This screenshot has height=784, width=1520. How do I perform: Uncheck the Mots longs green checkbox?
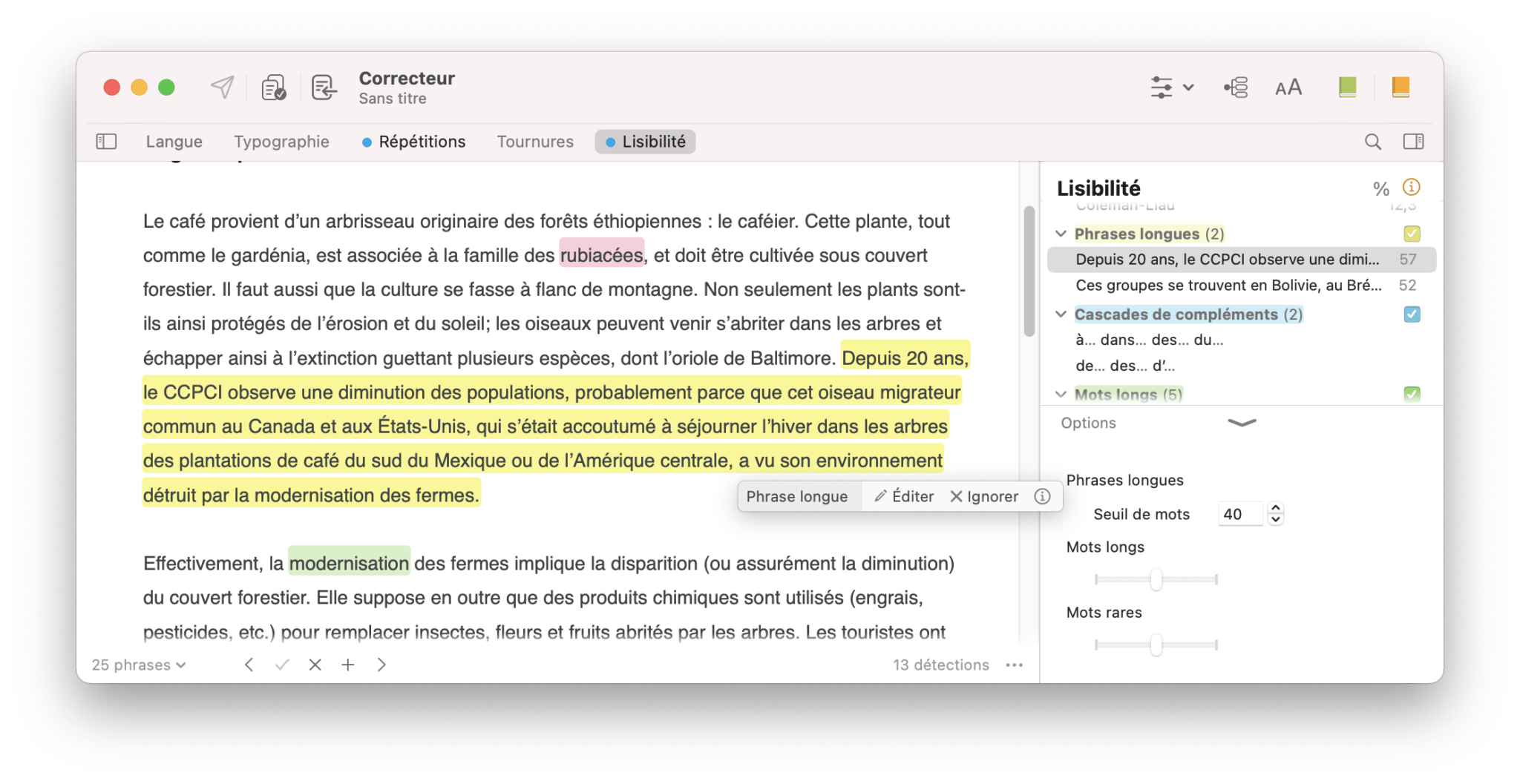click(1412, 394)
